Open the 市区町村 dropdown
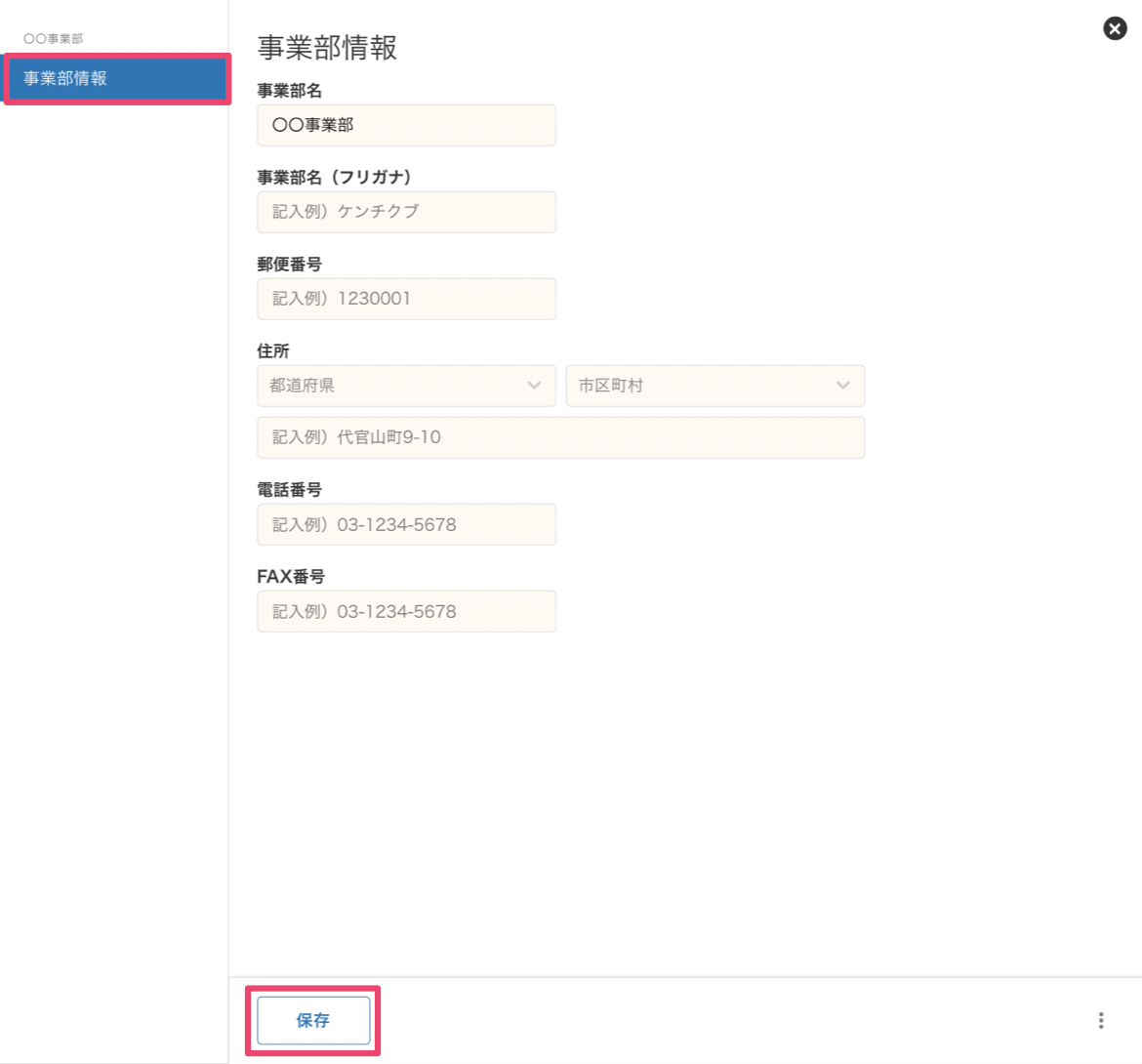 pos(714,386)
